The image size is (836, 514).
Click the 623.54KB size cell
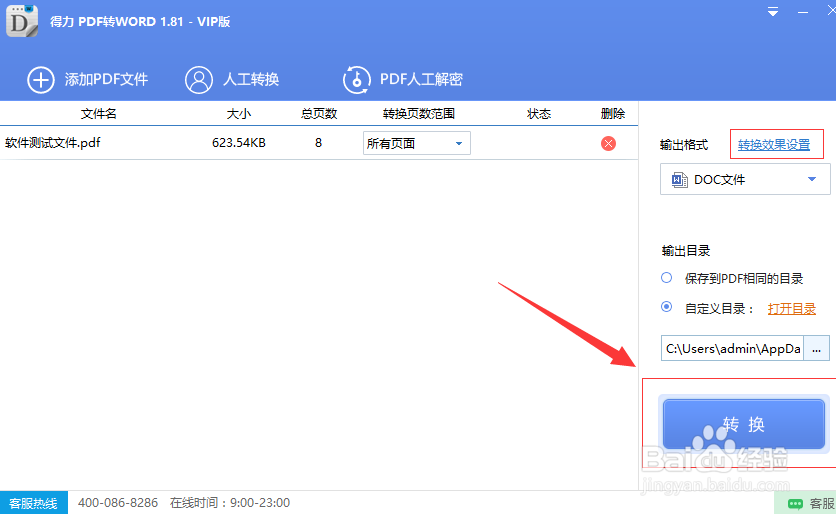239,143
